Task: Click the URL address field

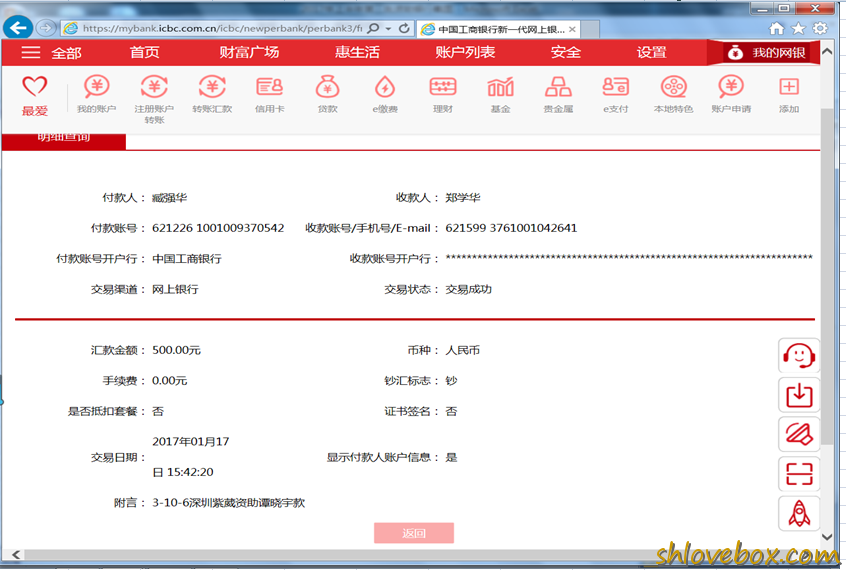Action: tap(222, 29)
